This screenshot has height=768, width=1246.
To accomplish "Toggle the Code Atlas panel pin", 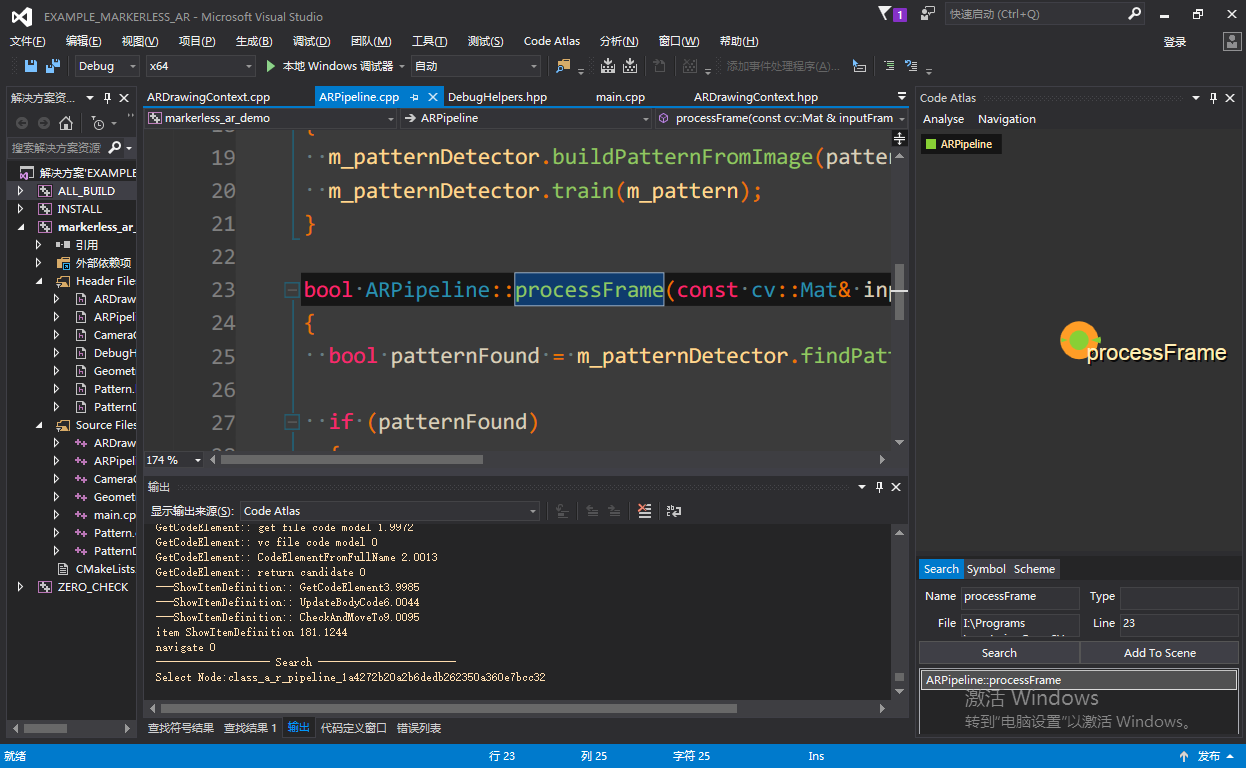I will (1212, 97).
